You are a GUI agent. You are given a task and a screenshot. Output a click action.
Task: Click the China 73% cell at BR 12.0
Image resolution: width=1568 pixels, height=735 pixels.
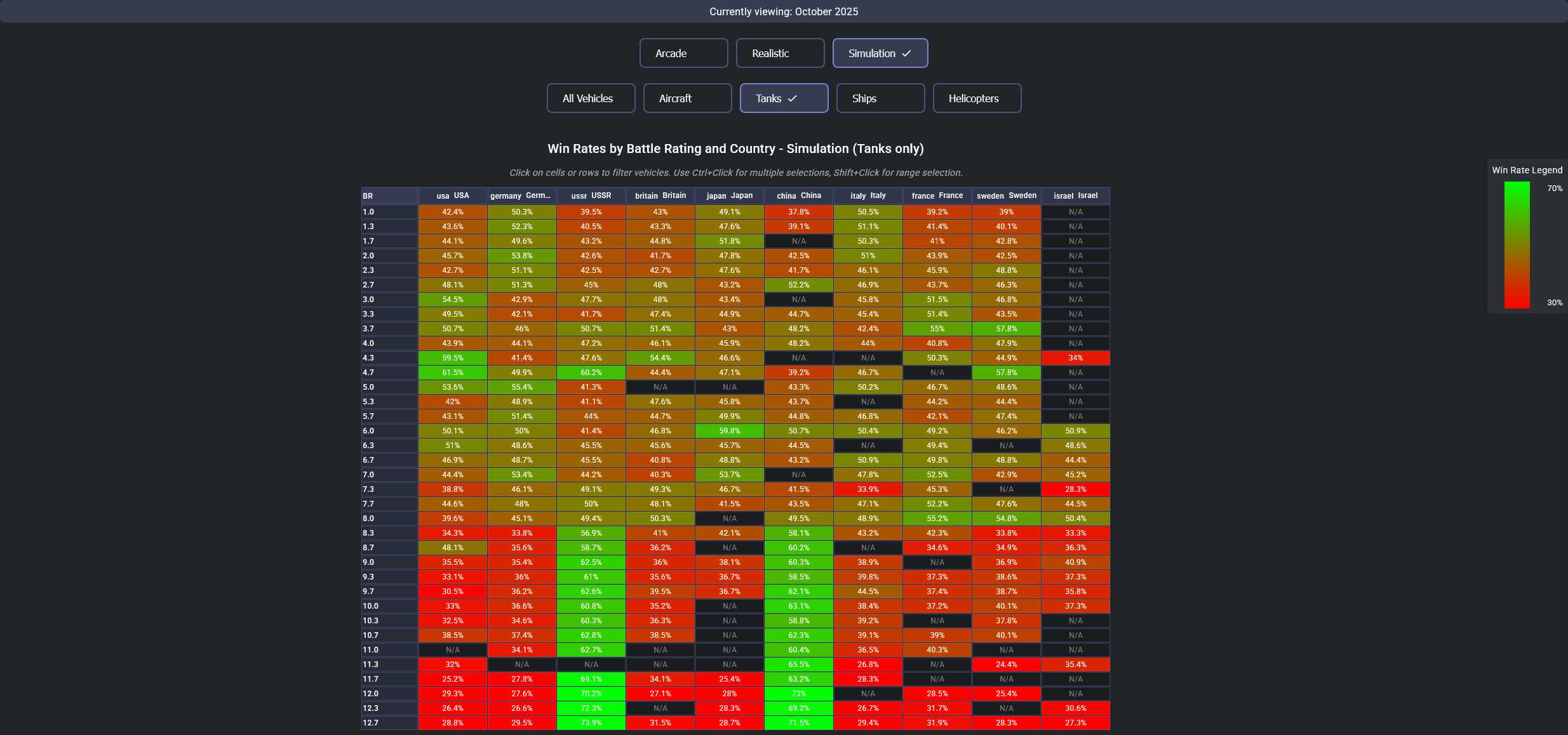(x=798, y=694)
